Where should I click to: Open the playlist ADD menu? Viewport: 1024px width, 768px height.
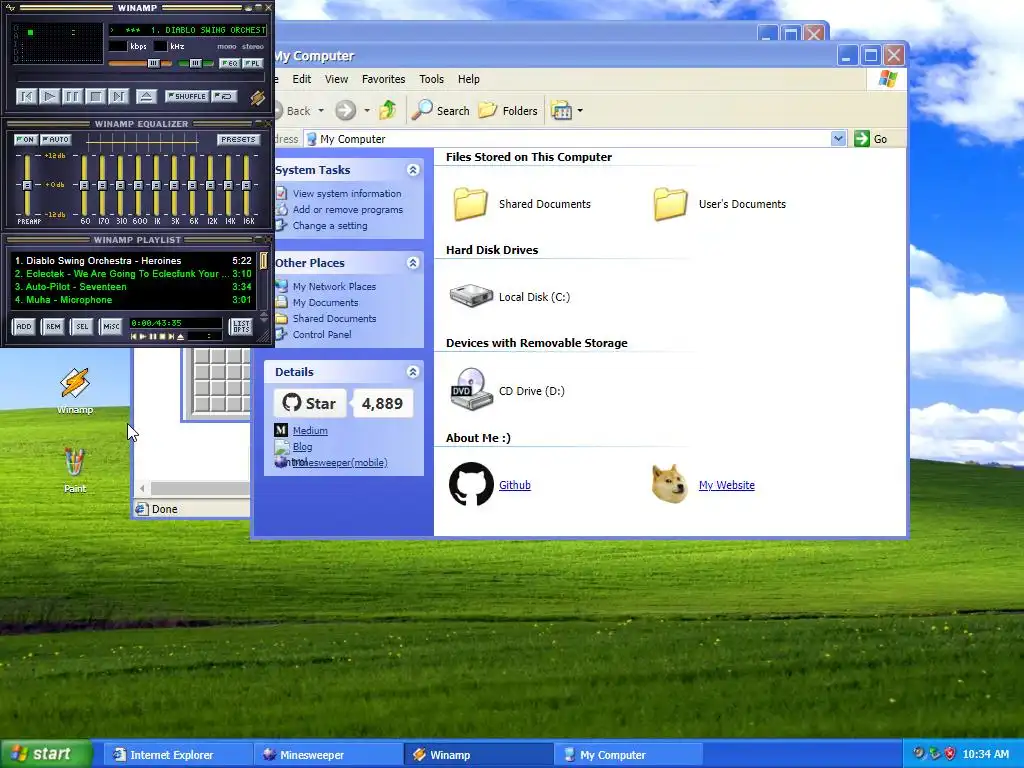[24, 327]
